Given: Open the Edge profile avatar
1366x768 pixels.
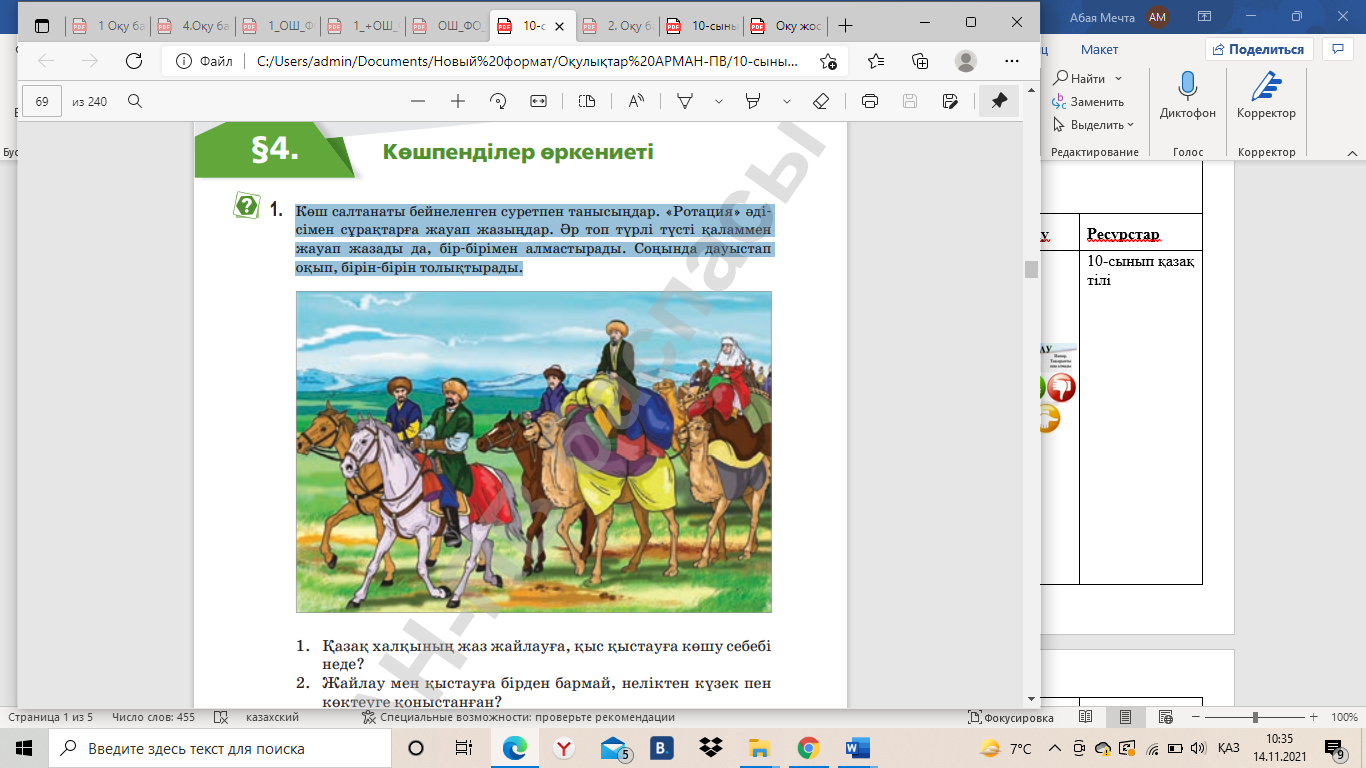Looking at the screenshot, I should pyautogui.click(x=965, y=61).
